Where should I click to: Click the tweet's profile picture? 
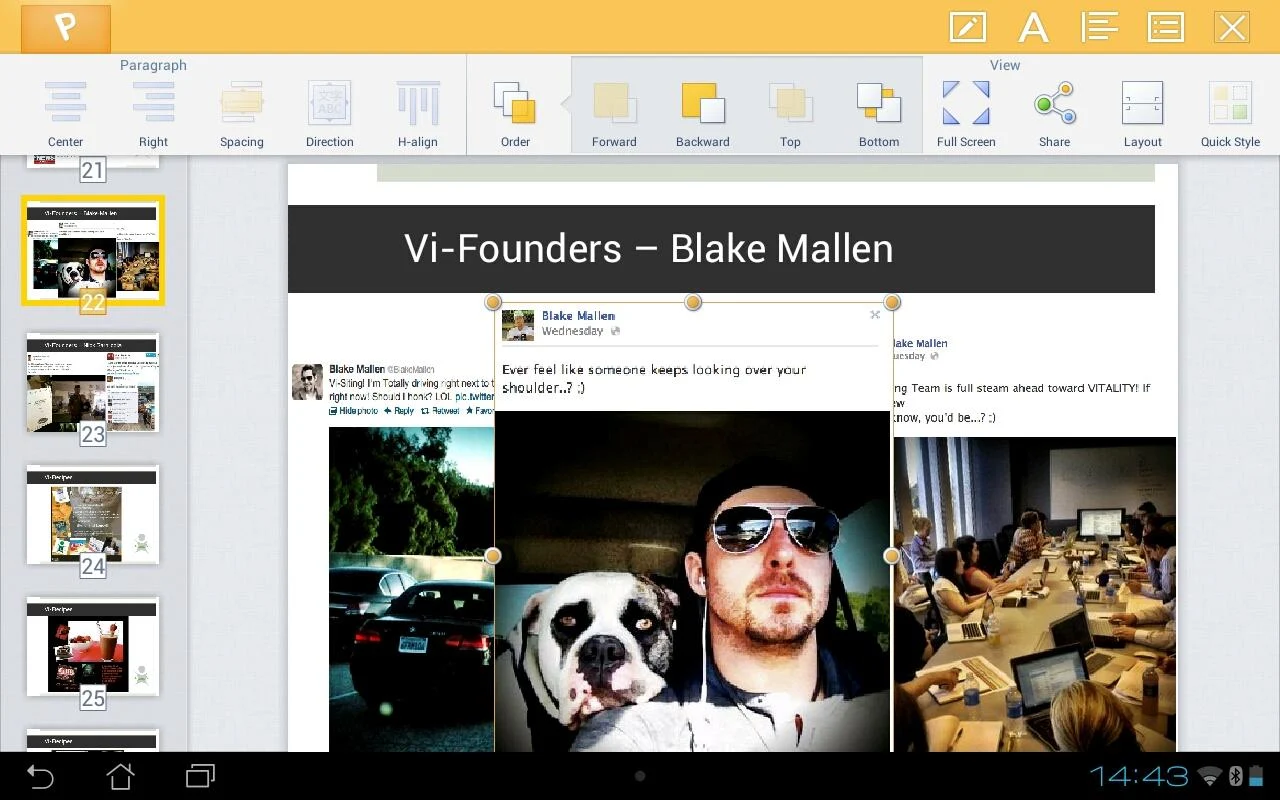pos(307,382)
